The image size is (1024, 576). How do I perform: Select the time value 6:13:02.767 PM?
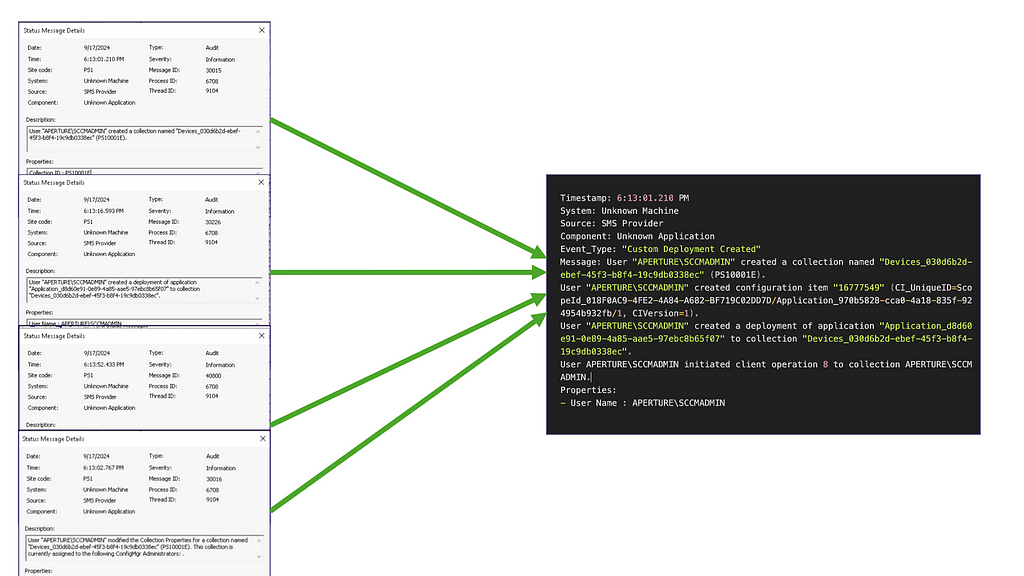click(103, 468)
